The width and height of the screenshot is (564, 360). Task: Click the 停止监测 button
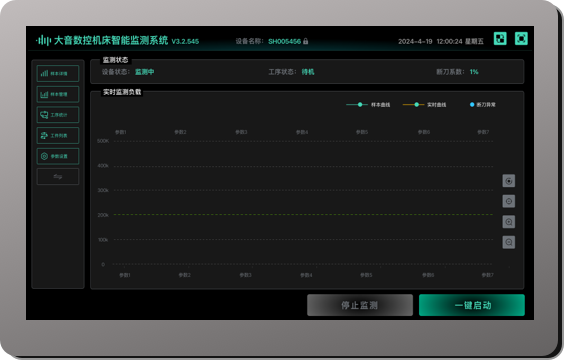click(x=360, y=305)
